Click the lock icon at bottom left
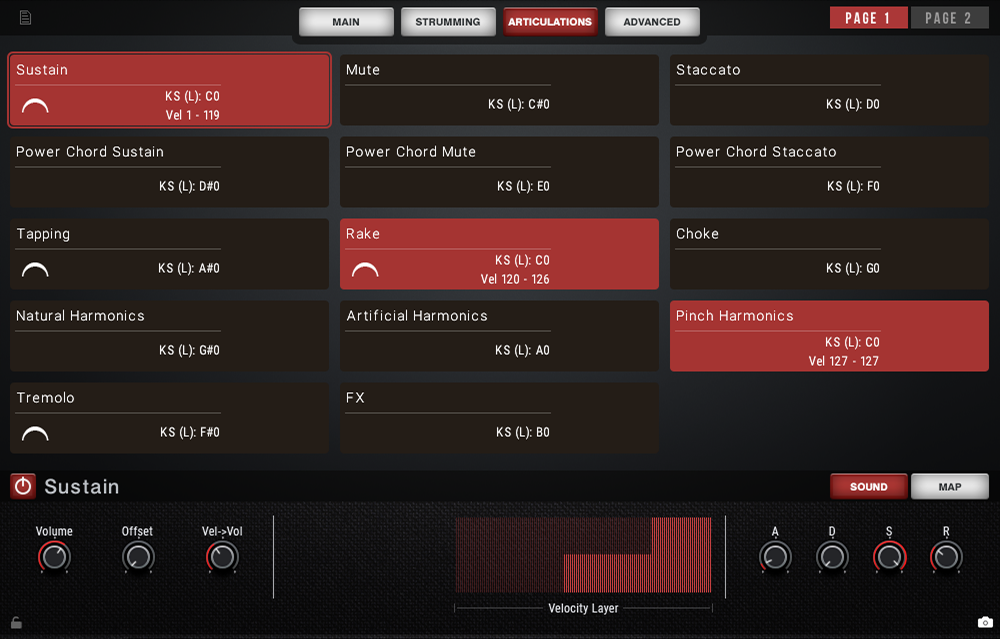 [x=17, y=622]
